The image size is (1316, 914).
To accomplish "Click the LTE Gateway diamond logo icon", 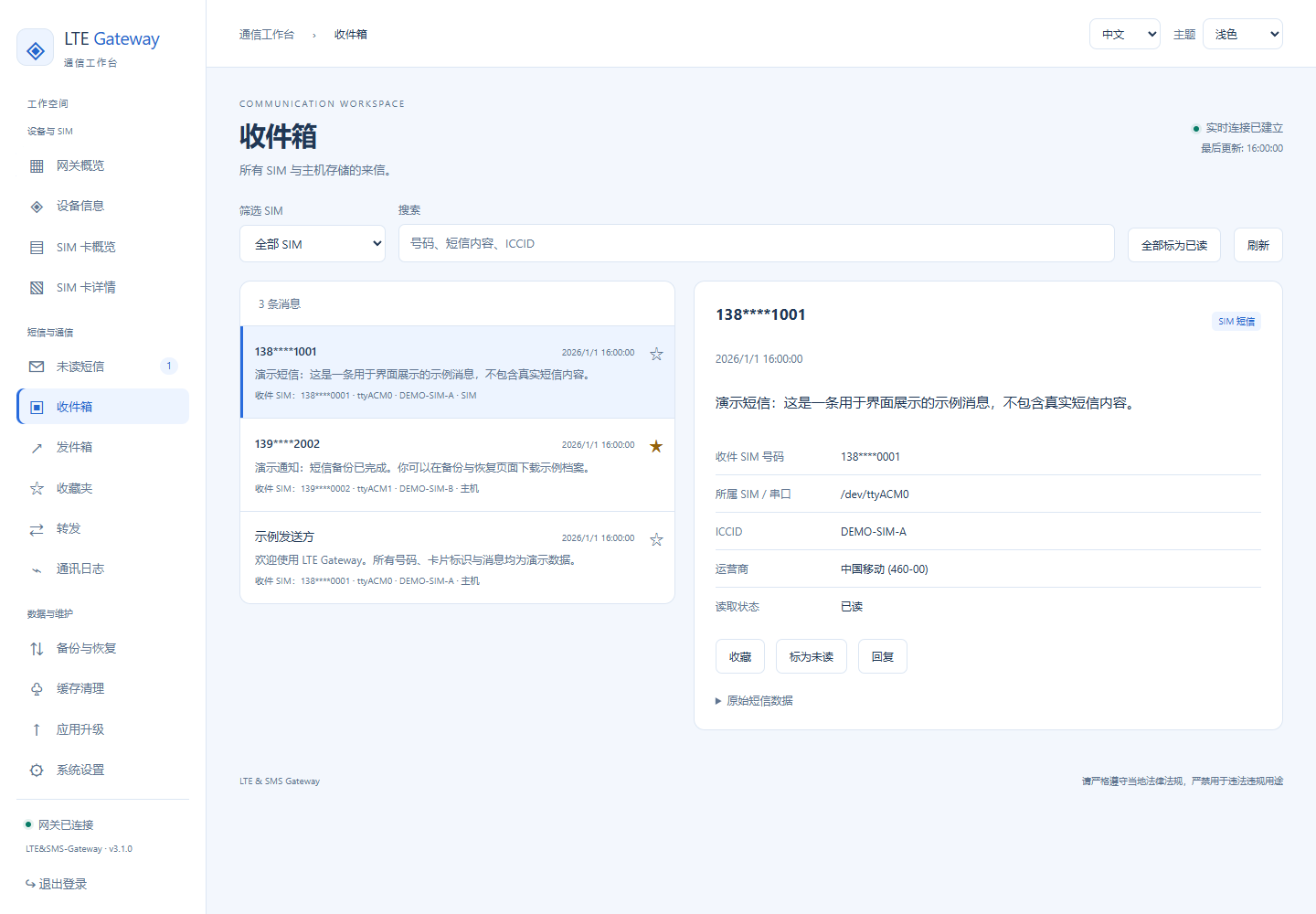I will point(36,49).
